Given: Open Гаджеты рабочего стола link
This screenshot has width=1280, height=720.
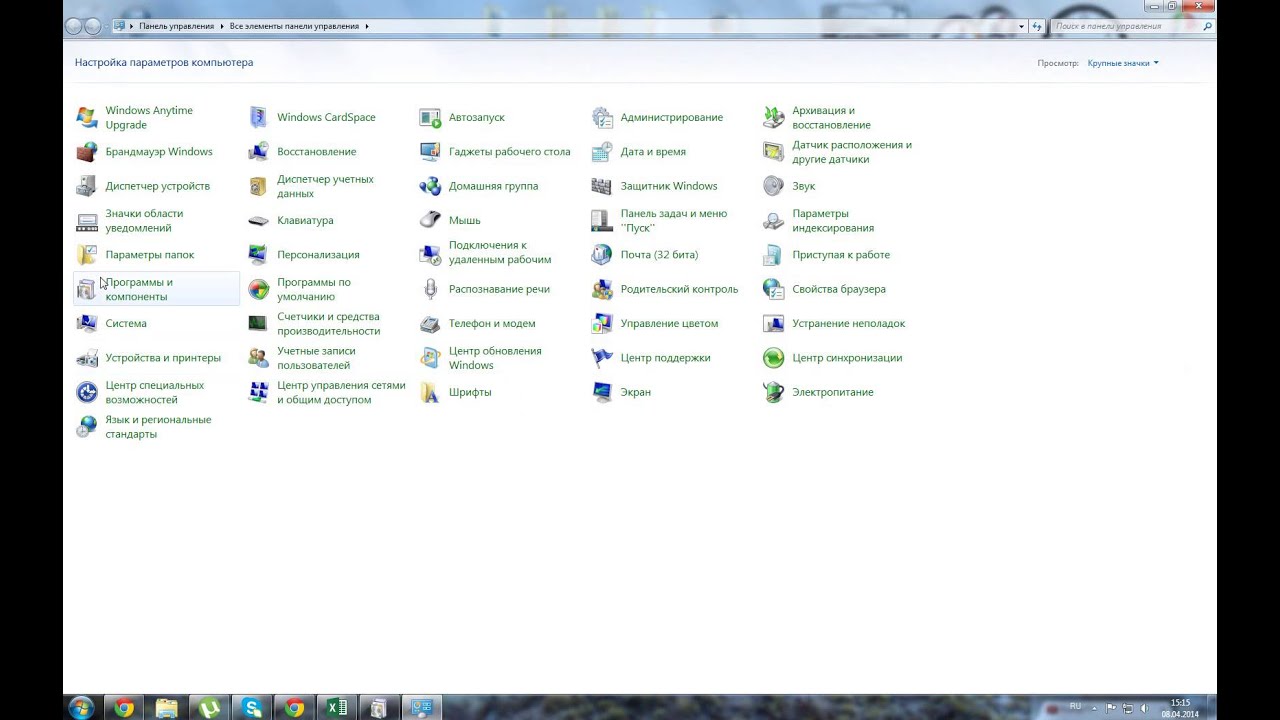Looking at the screenshot, I should 509,152.
